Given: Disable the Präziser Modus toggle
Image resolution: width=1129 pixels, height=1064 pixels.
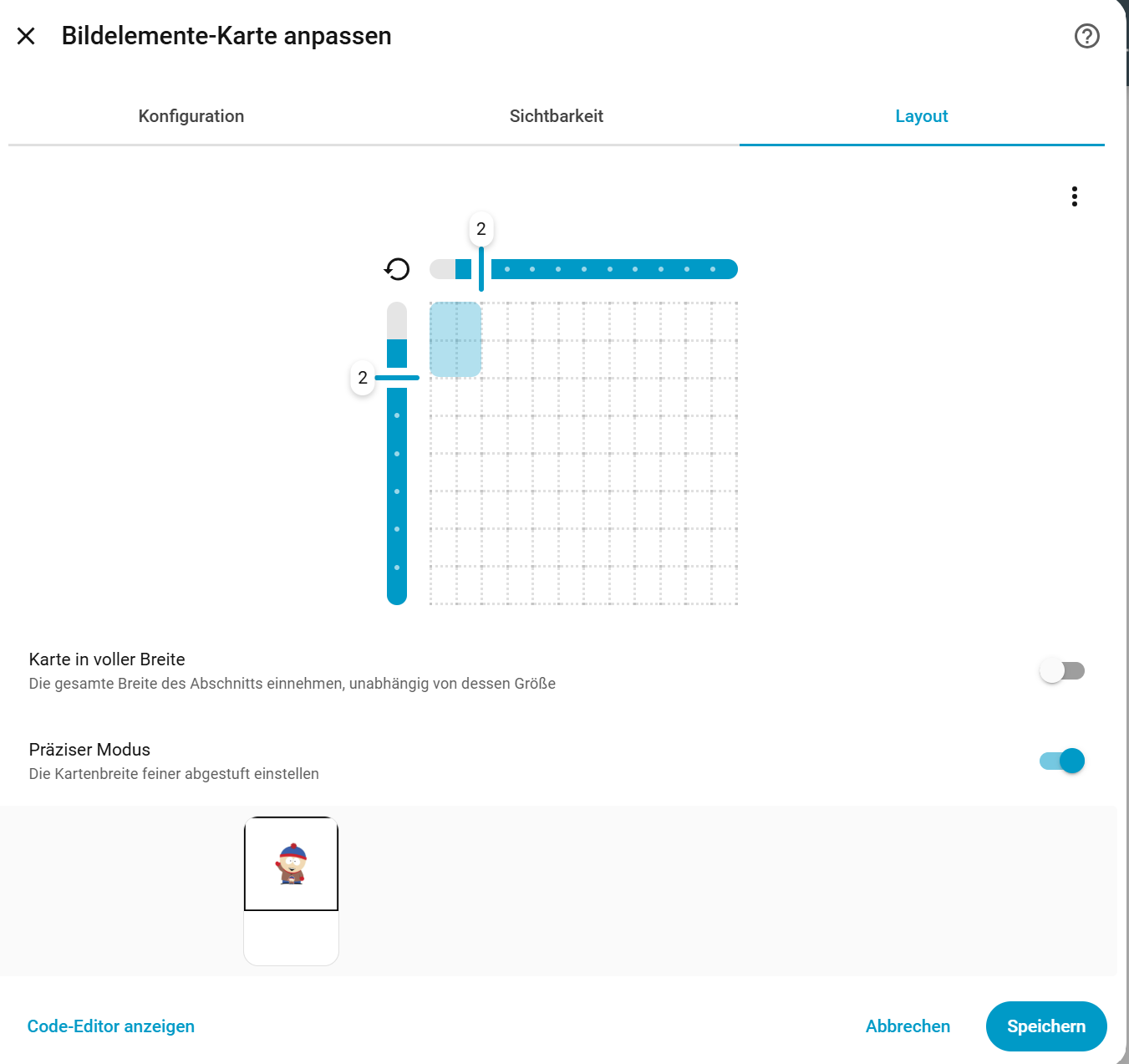Looking at the screenshot, I should click(x=1062, y=761).
